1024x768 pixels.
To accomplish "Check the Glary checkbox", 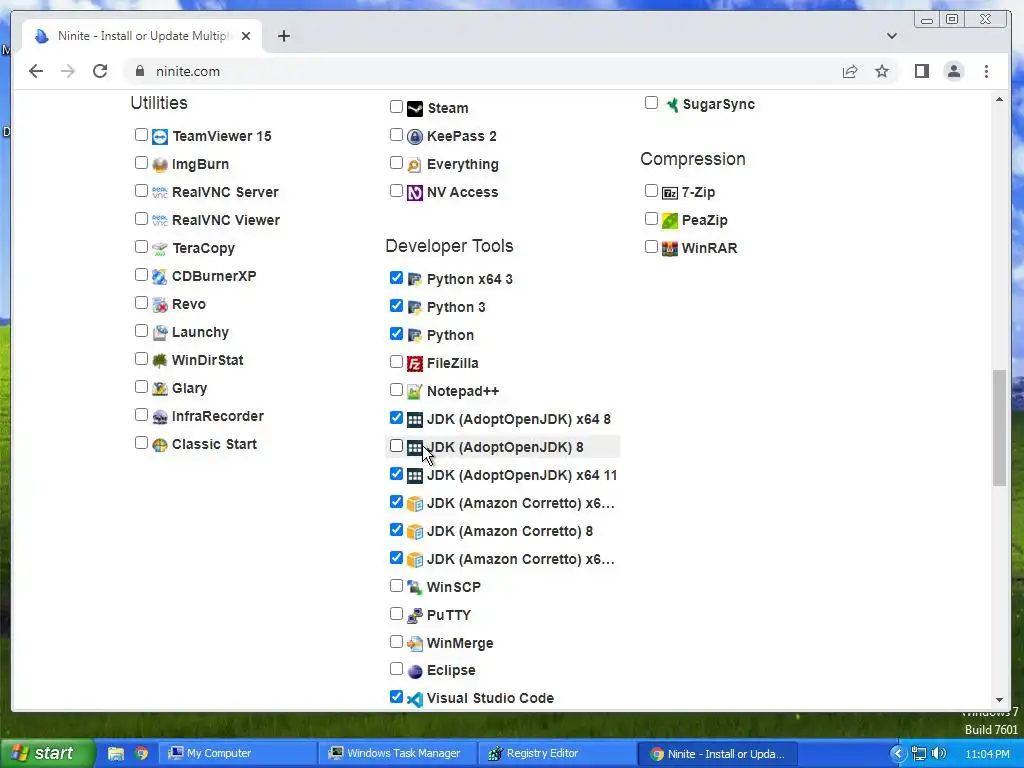I will click(141, 387).
